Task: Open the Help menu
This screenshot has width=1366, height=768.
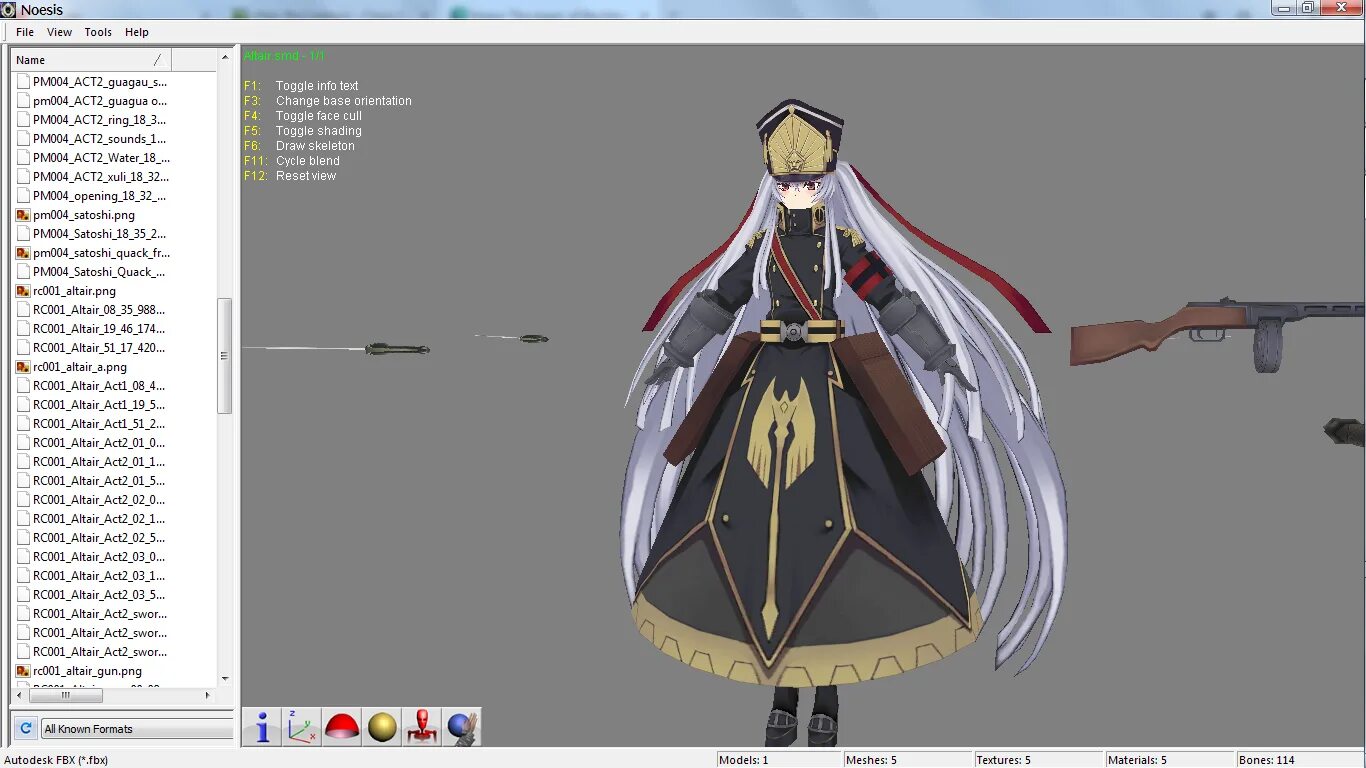Action: (137, 32)
